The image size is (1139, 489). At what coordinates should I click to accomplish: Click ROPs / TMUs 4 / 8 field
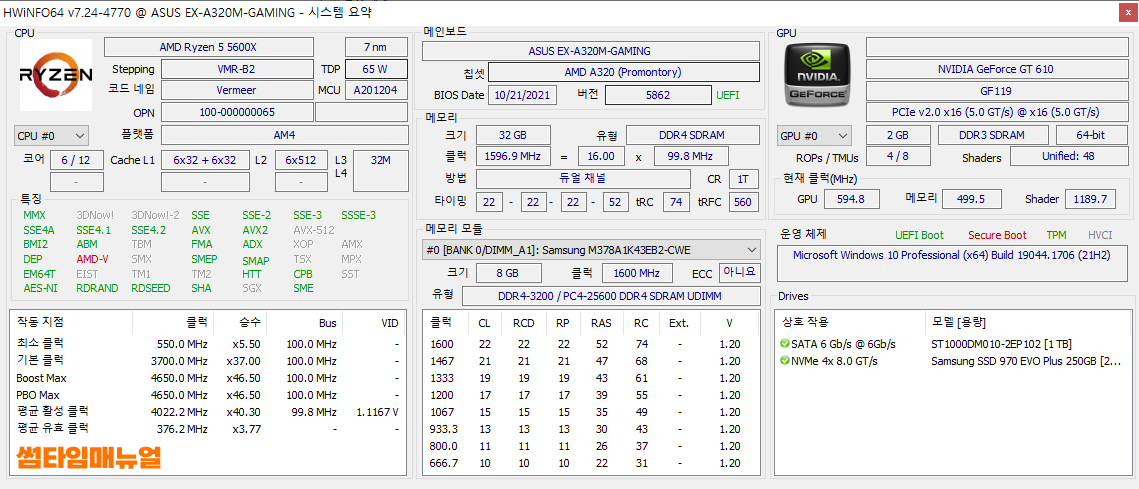898,157
